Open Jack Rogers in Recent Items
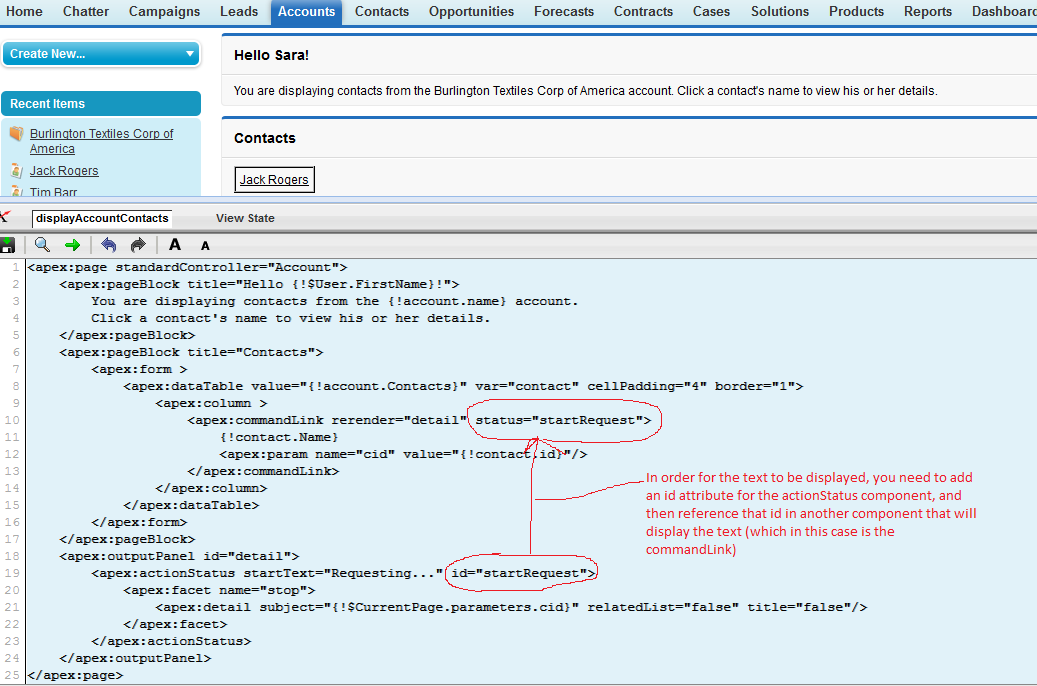This screenshot has height=686, width=1037. 64,171
